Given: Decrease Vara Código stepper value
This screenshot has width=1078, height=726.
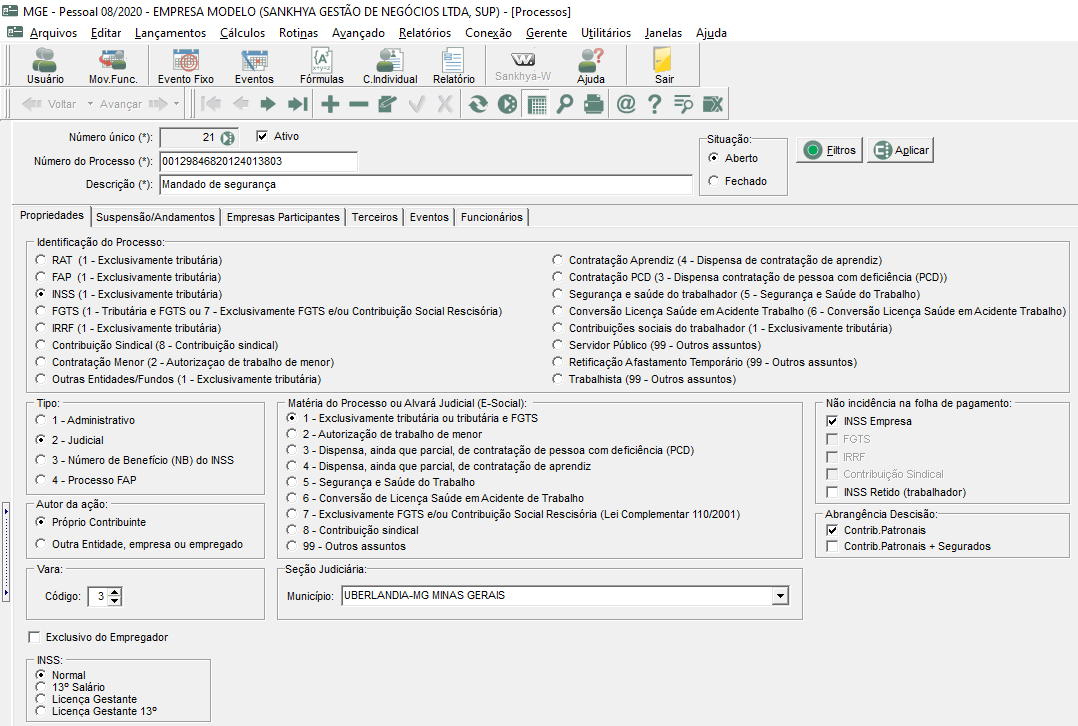Looking at the screenshot, I should (115, 601).
